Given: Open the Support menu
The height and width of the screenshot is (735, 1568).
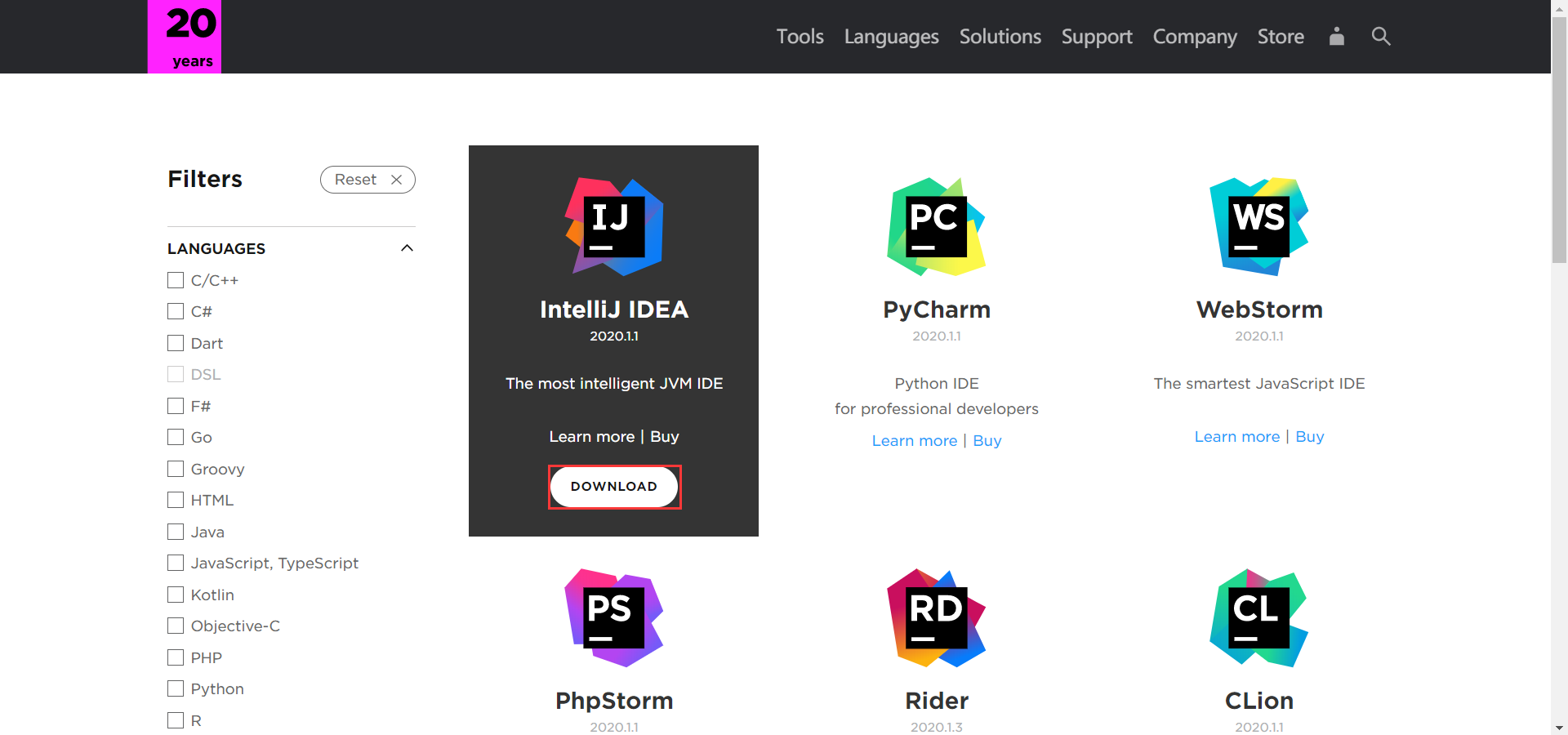Looking at the screenshot, I should 1097,37.
